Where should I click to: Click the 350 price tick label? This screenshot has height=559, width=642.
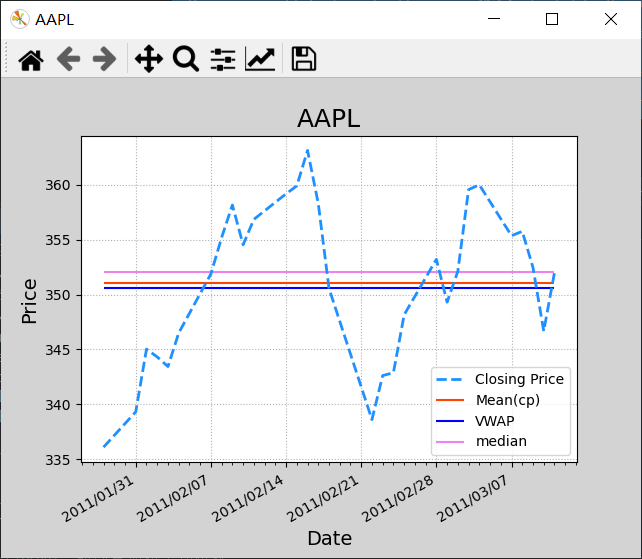point(58,295)
